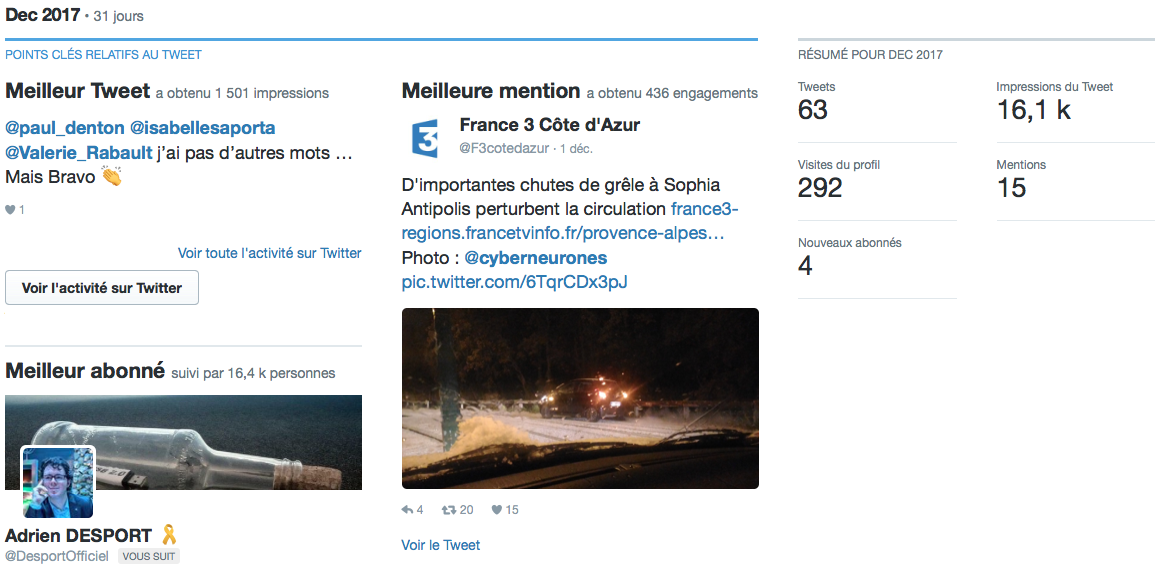The width and height of the screenshot is (1162, 565).
Task: Click the clapping hands emoji in tweet
Action: point(110,177)
